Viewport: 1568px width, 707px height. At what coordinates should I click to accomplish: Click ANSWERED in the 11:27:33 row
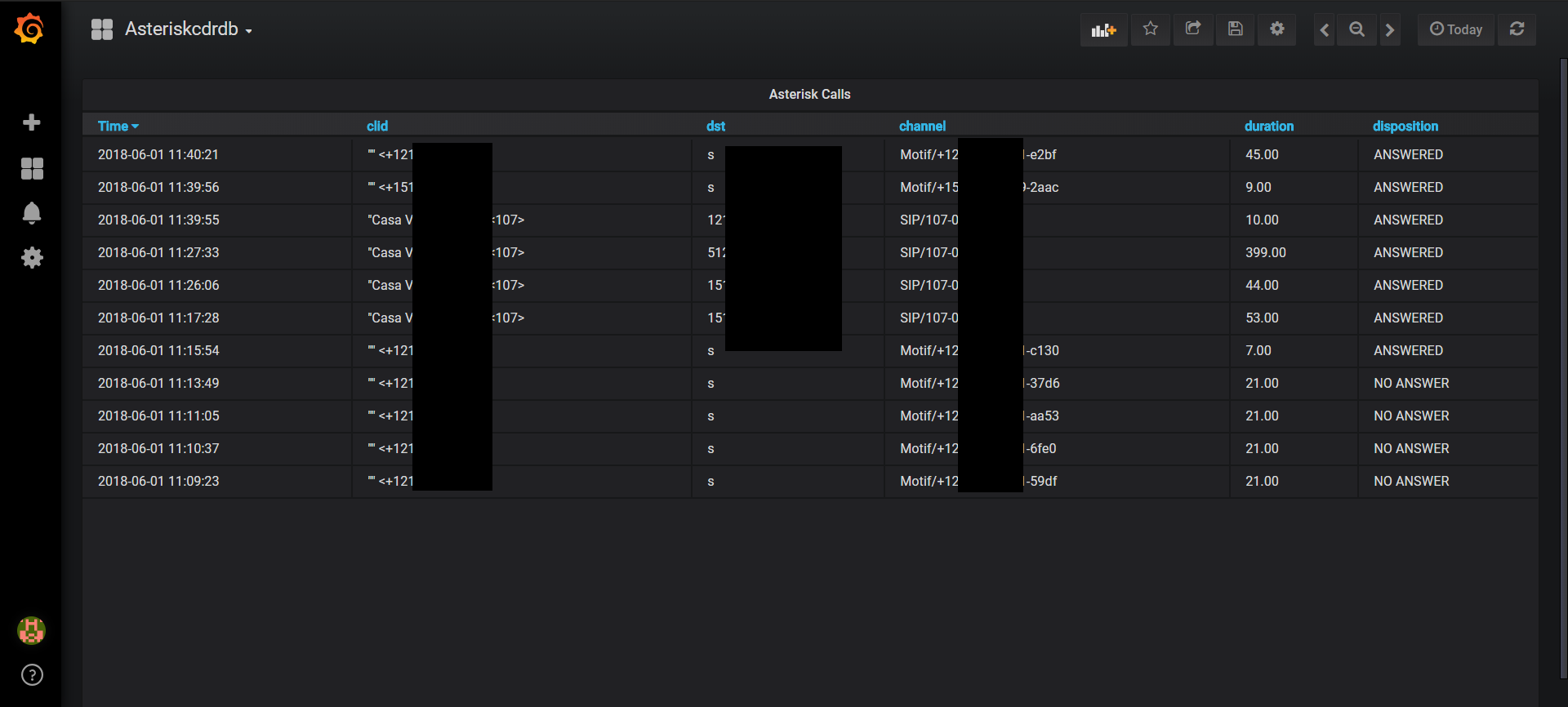click(x=1408, y=253)
